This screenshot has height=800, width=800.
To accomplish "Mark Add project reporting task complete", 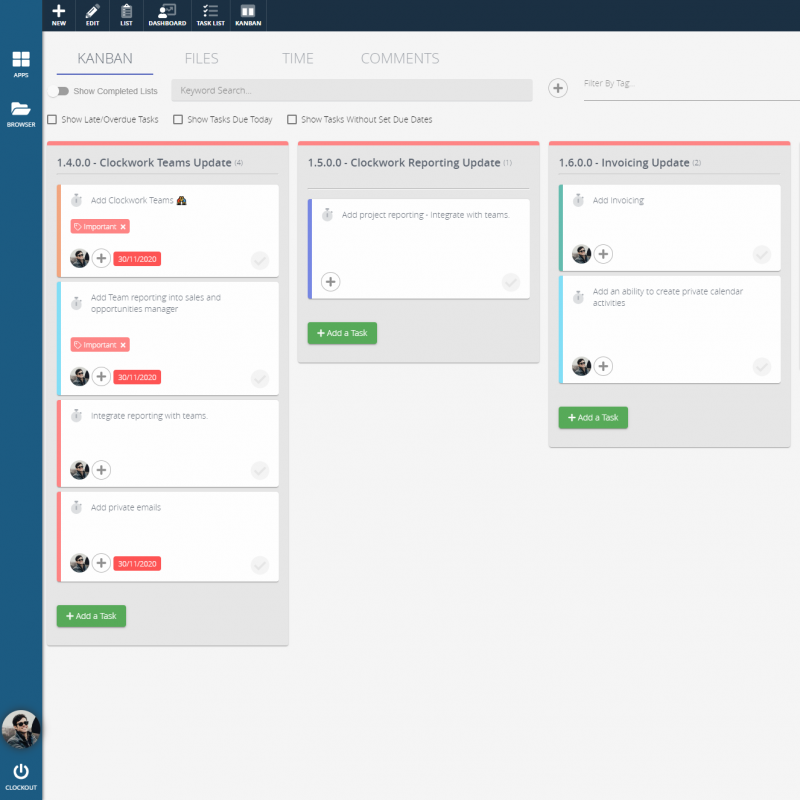I will click(x=511, y=282).
